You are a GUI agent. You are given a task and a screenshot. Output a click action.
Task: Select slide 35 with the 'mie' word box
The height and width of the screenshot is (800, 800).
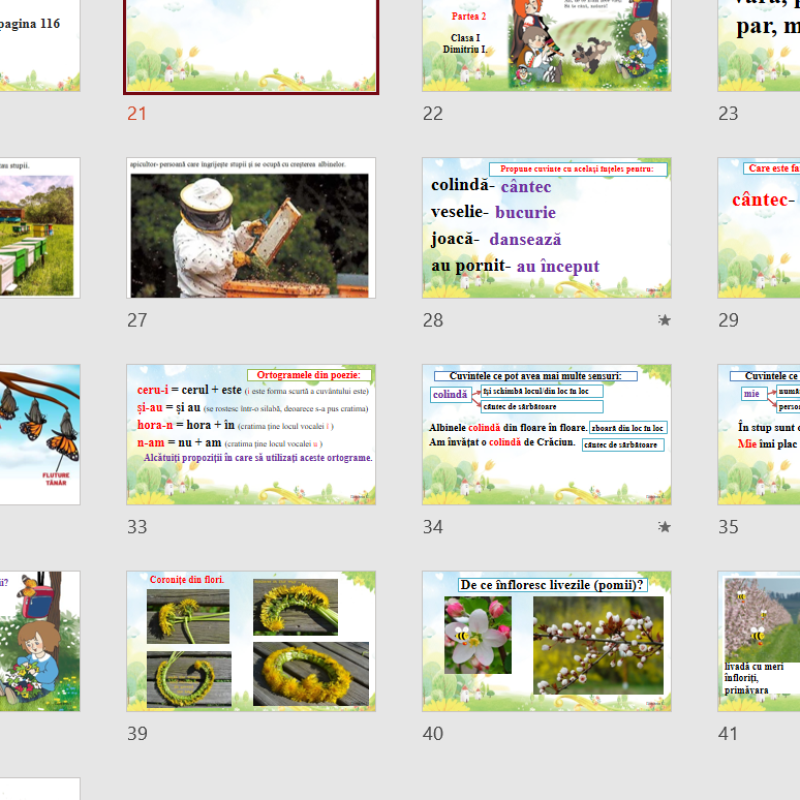click(x=760, y=434)
